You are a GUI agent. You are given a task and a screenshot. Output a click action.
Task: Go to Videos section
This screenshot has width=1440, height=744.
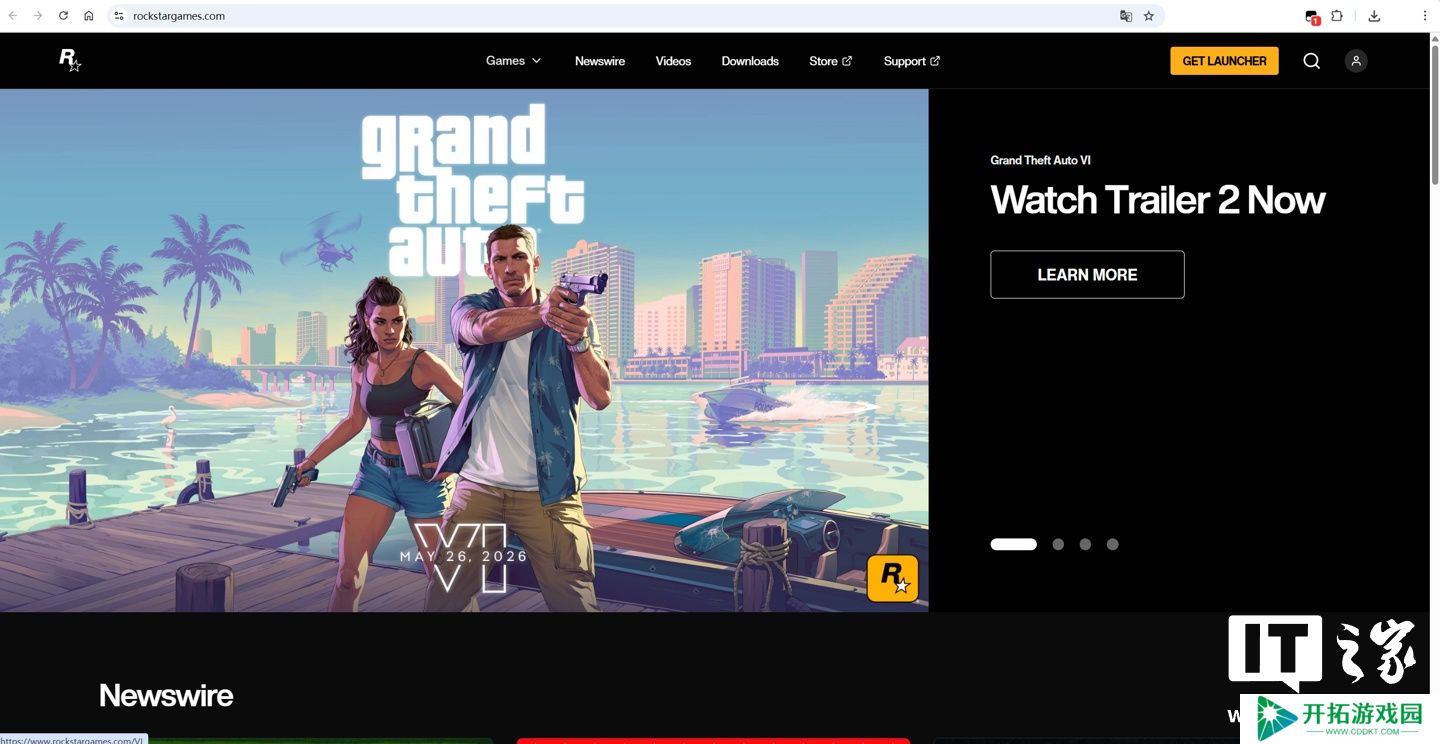[673, 61]
